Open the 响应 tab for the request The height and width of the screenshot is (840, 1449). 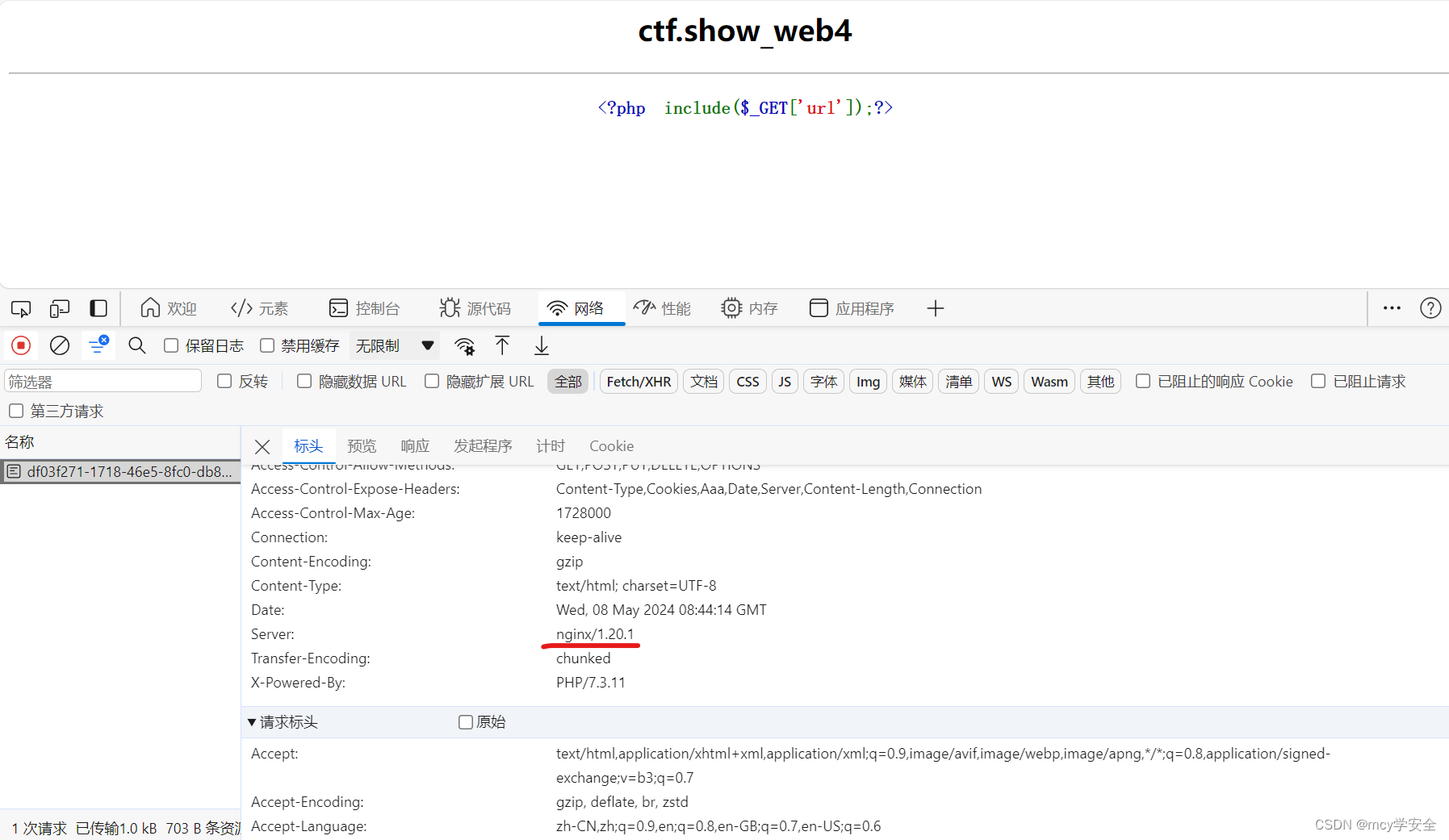point(414,445)
